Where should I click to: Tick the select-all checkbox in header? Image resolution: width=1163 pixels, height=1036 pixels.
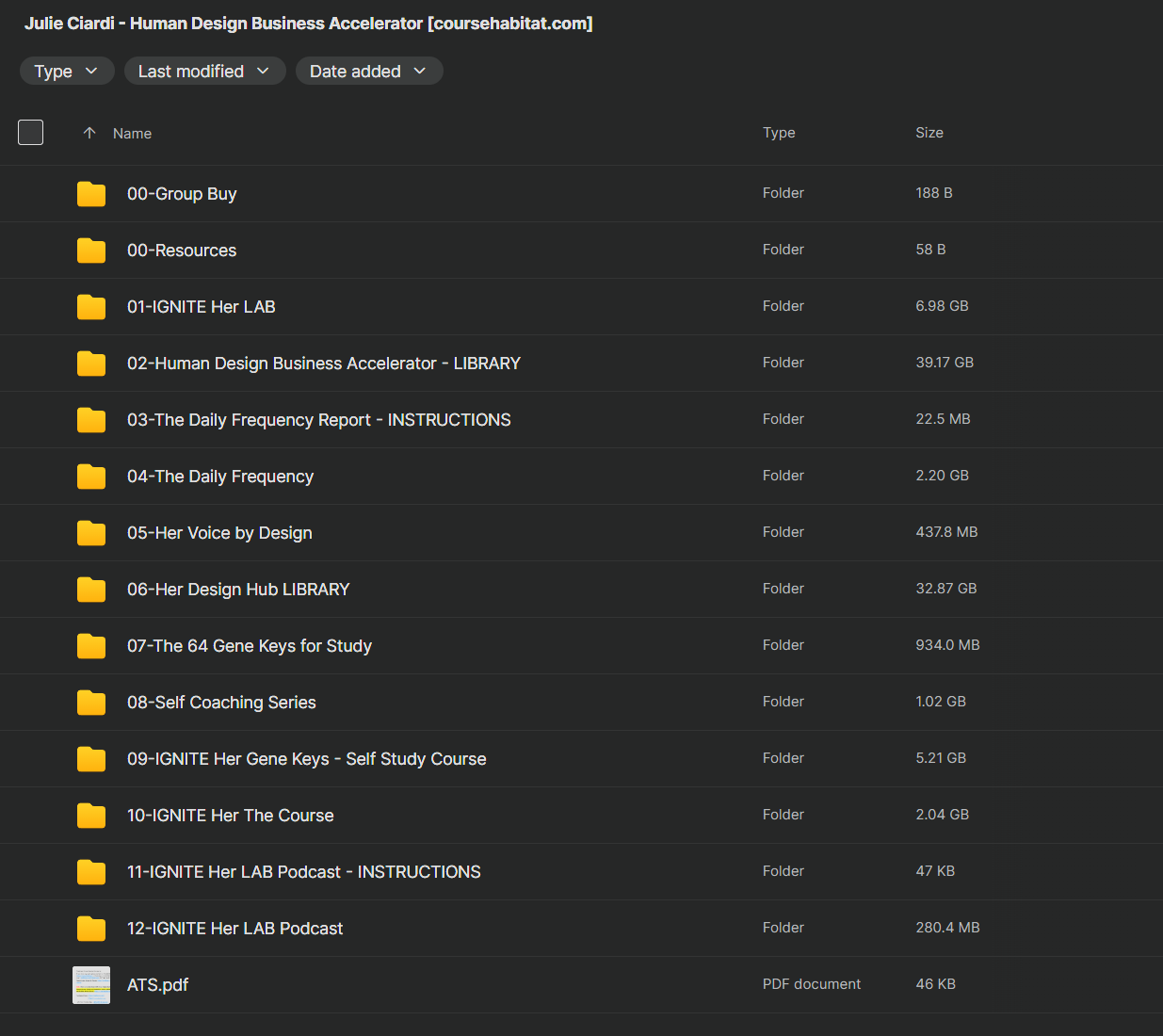(x=31, y=133)
